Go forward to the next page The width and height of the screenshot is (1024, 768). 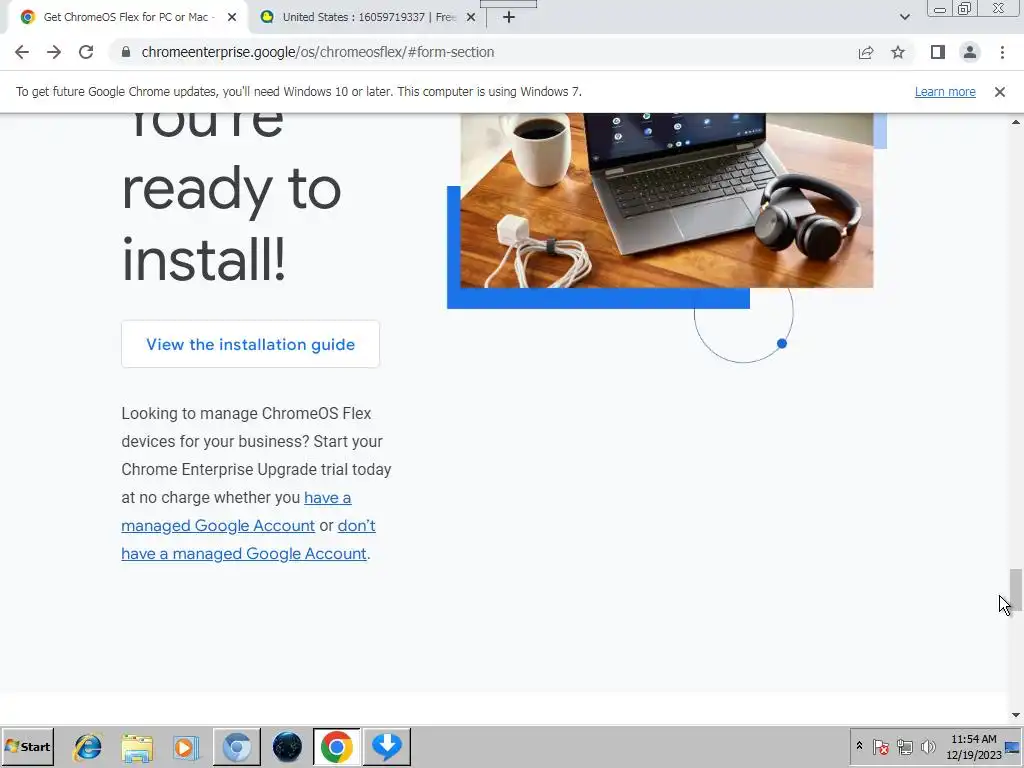click(x=54, y=52)
